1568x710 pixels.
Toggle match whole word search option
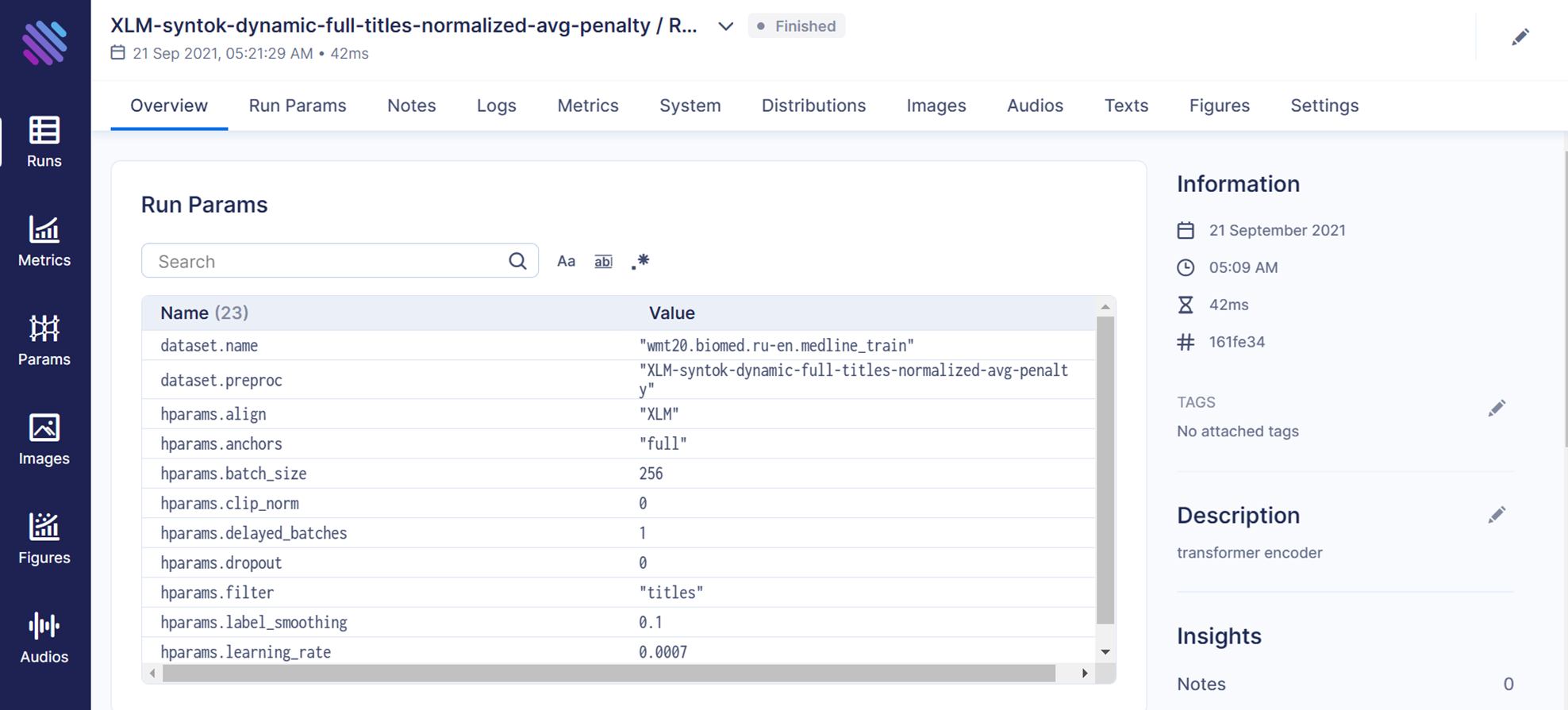click(603, 261)
